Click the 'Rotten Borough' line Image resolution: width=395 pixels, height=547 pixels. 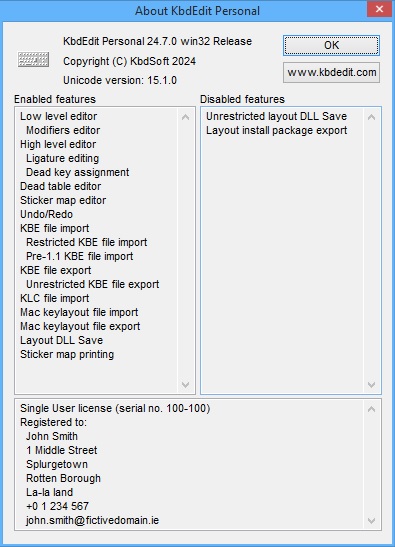63,478
